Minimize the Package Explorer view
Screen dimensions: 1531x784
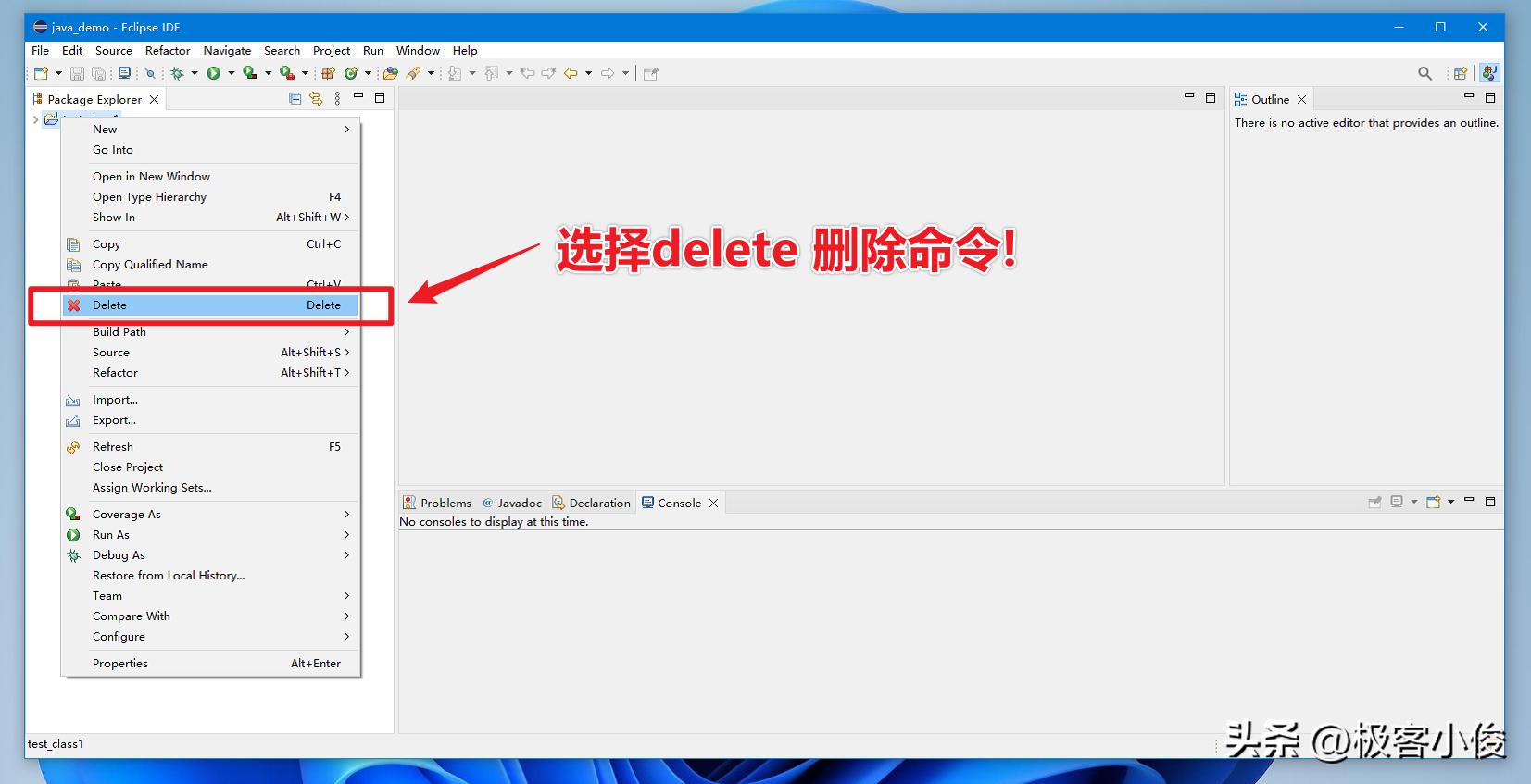tap(358, 96)
